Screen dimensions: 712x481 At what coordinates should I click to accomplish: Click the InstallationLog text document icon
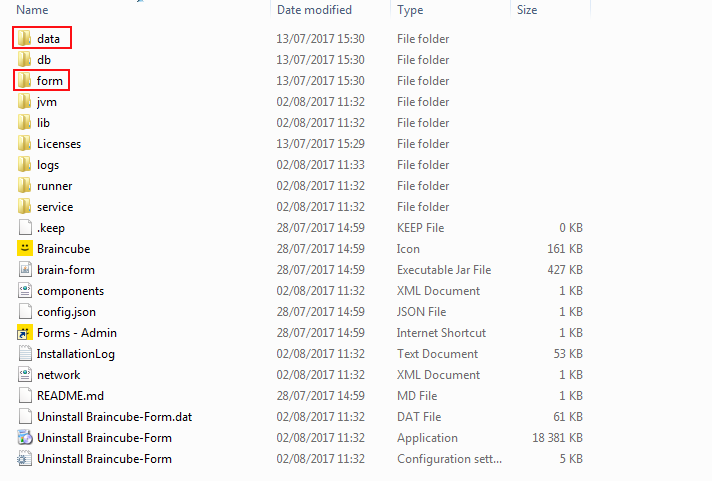pyautogui.click(x=25, y=354)
